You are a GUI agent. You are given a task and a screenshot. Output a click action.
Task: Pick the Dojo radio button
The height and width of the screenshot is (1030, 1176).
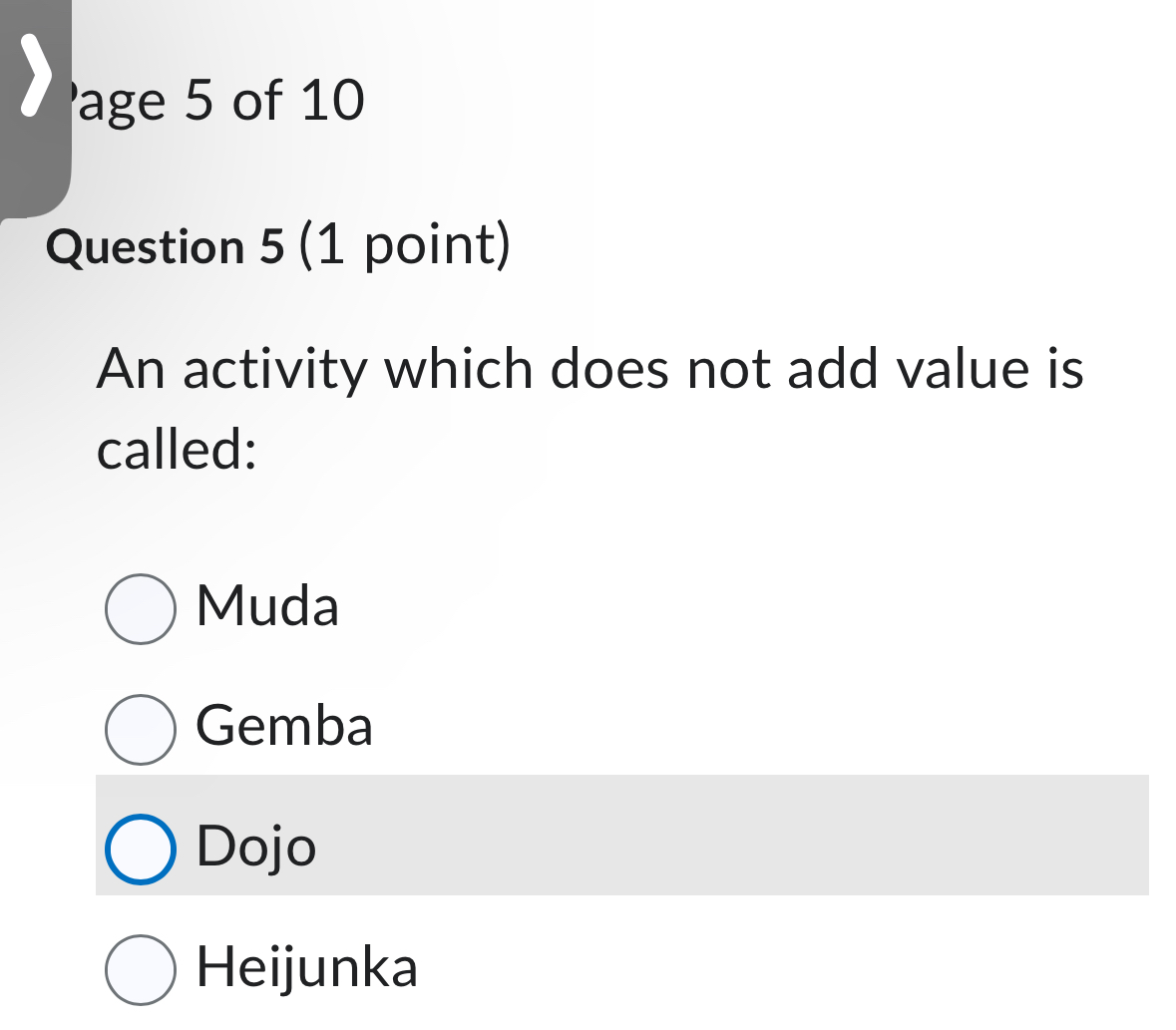pos(141,850)
